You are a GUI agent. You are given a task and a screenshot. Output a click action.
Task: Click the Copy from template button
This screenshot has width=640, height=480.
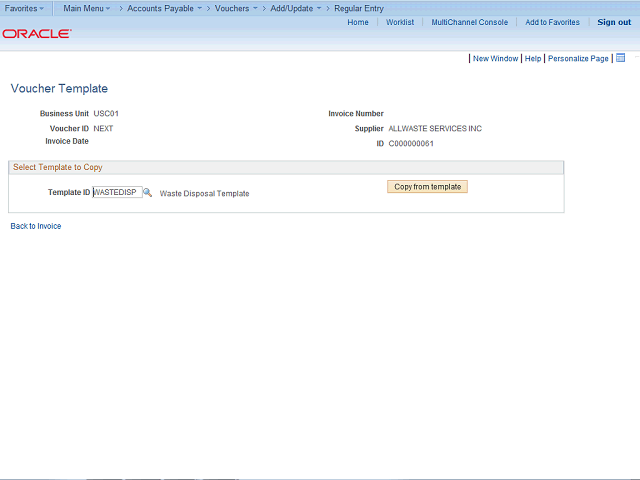tap(427, 187)
